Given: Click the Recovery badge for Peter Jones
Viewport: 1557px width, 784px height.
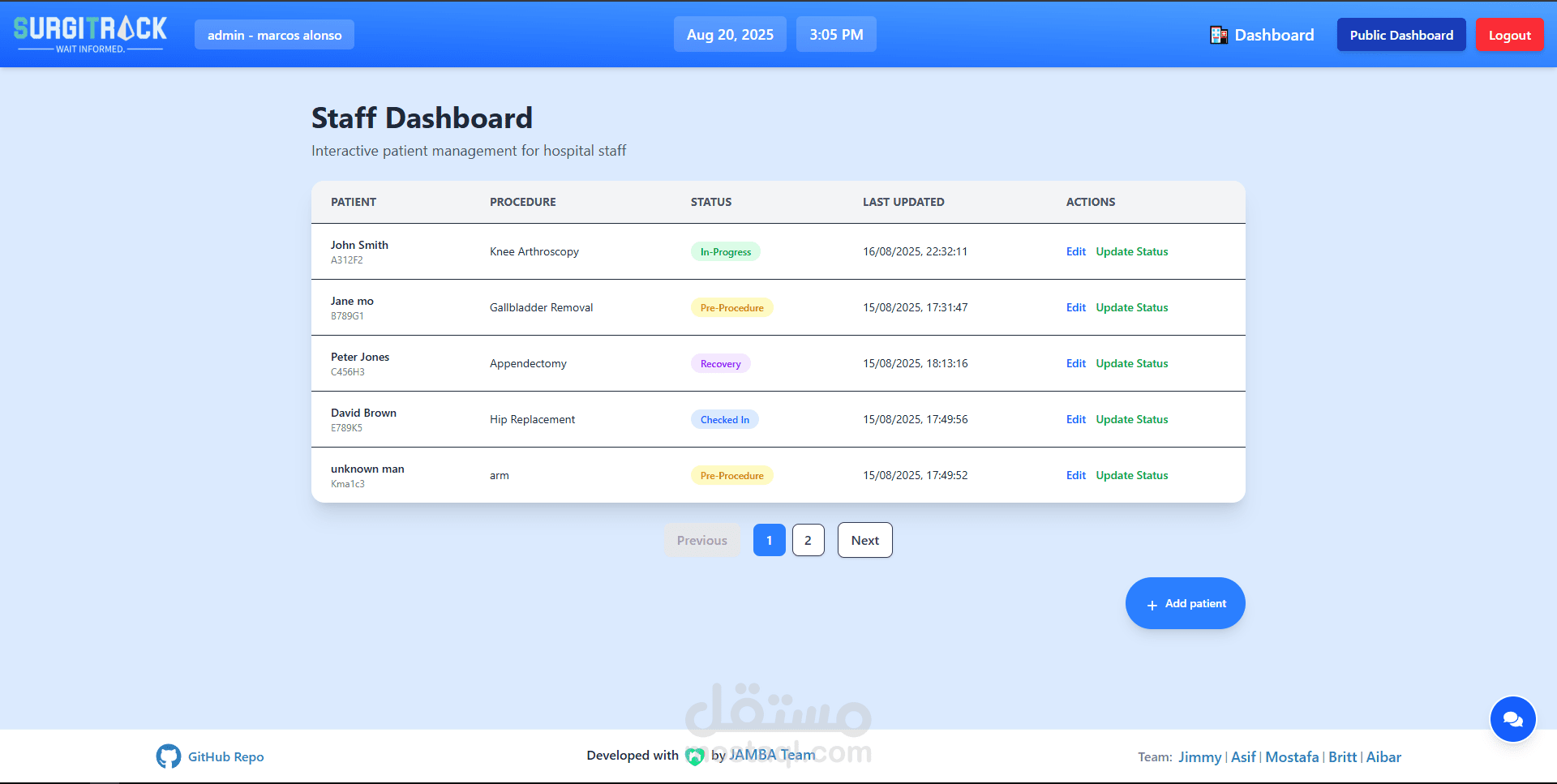Looking at the screenshot, I should point(719,363).
